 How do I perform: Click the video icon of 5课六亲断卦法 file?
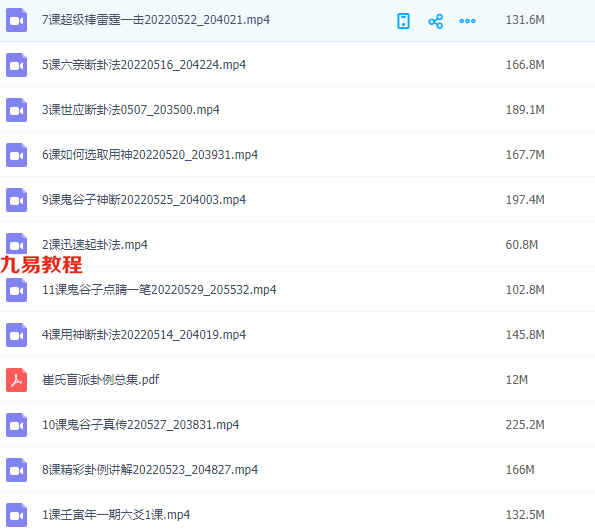tap(16, 65)
